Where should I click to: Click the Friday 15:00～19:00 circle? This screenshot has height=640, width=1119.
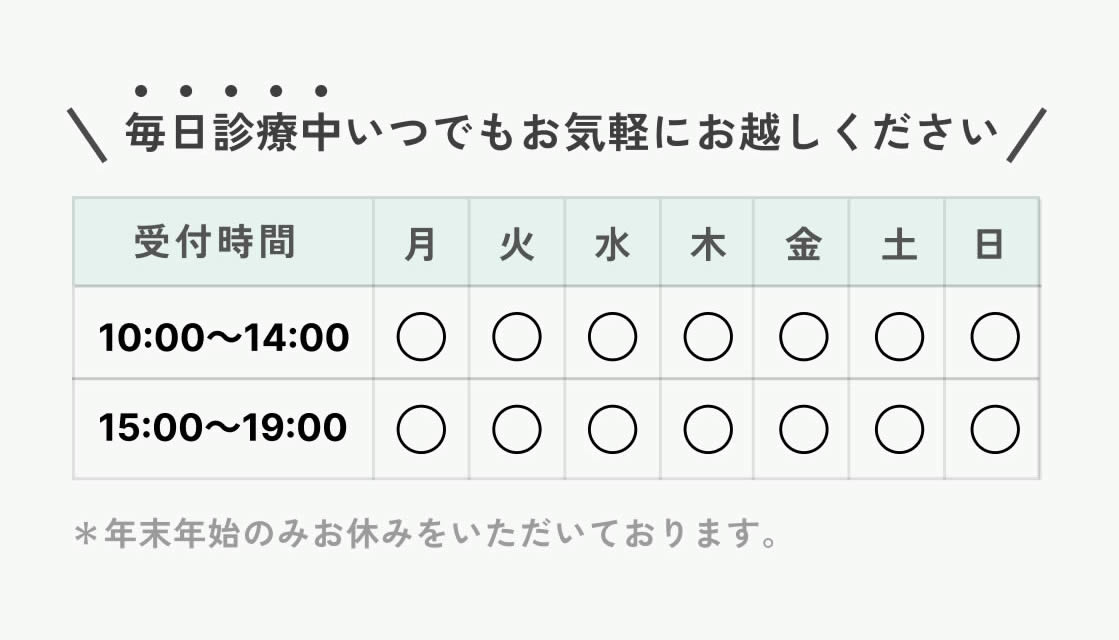tap(803, 430)
